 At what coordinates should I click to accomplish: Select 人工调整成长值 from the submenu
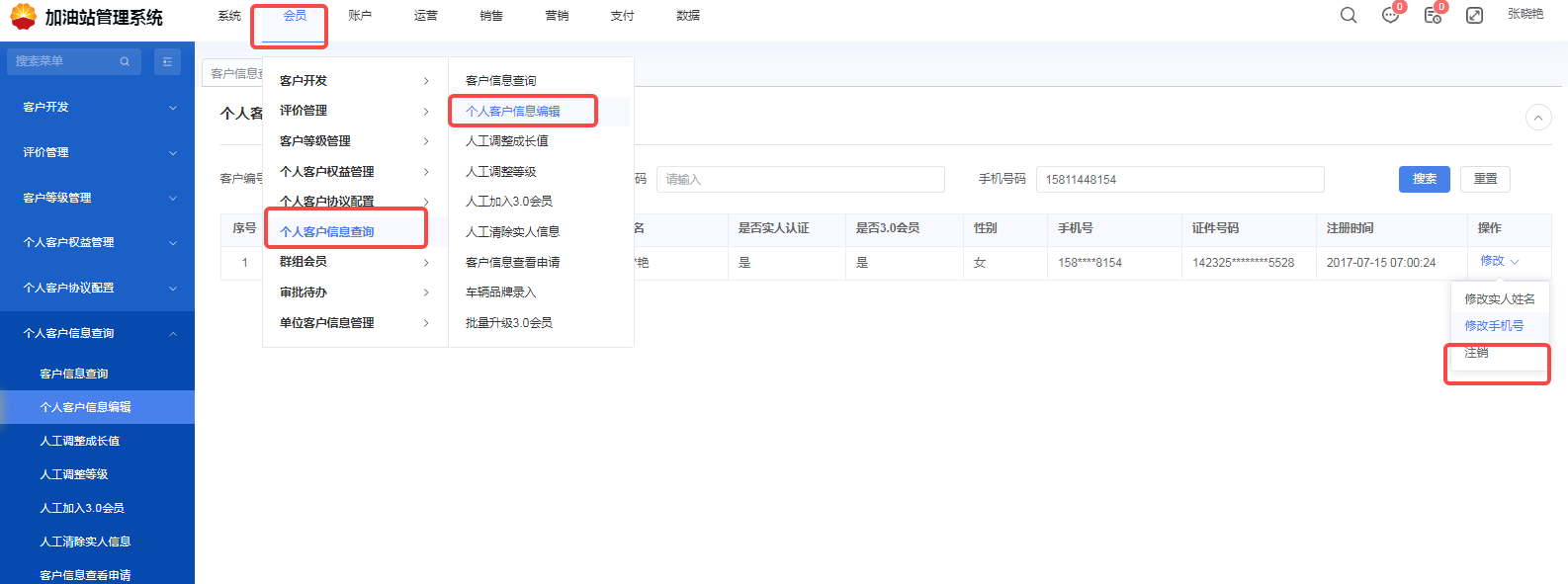click(x=507, y=141)
